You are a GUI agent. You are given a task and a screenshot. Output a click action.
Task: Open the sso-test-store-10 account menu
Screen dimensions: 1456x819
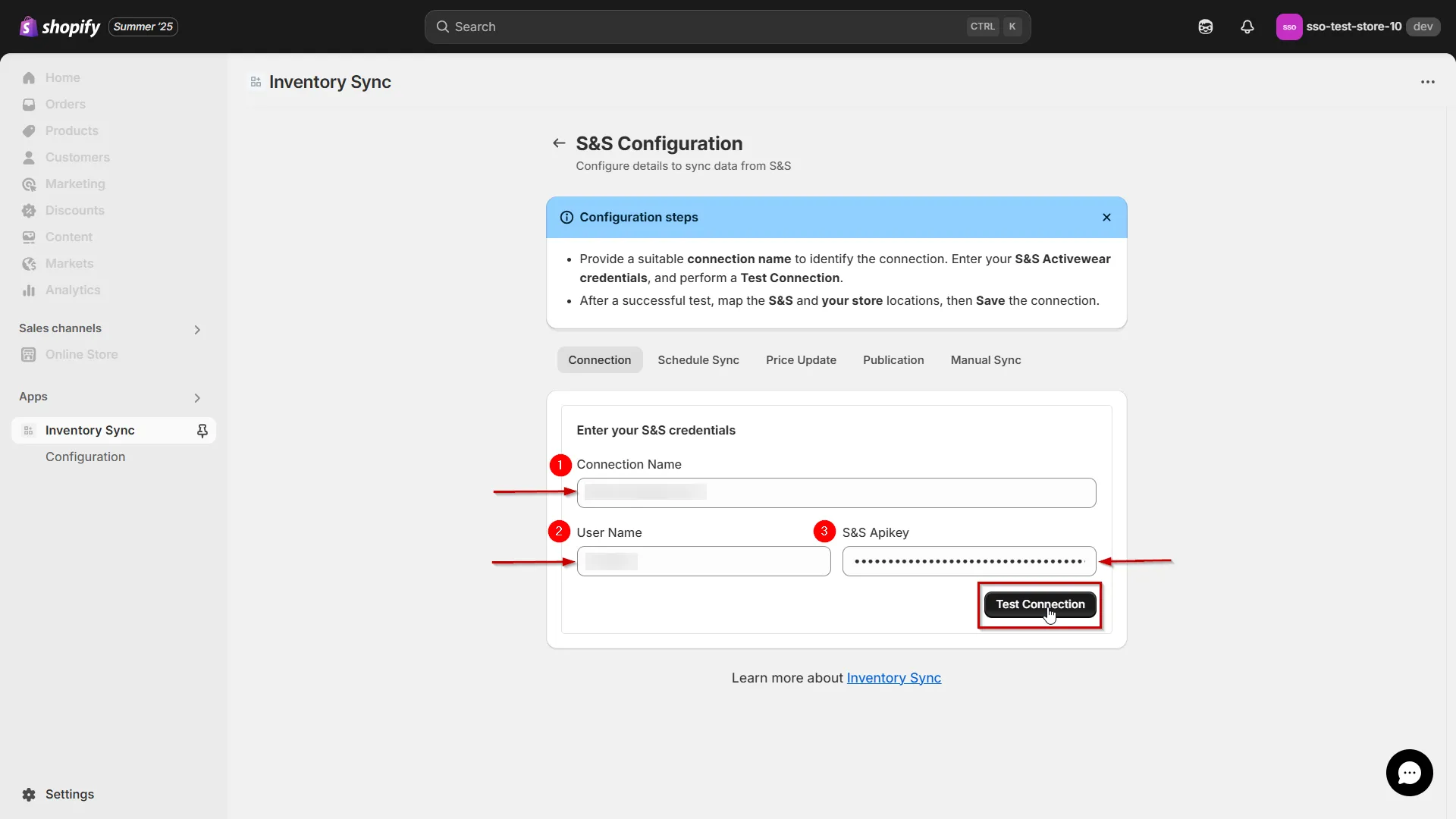click(1357, 27)
